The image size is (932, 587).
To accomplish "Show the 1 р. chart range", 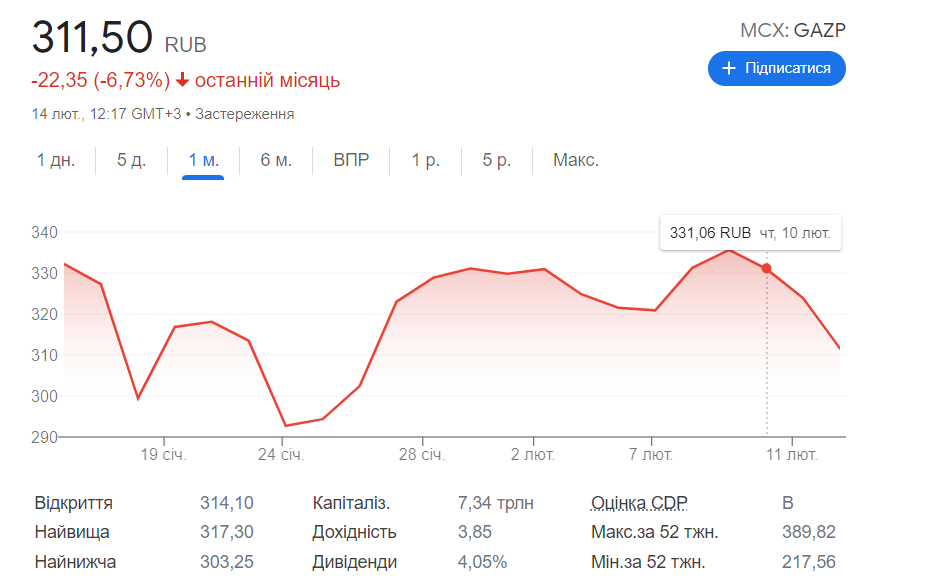I will coord(426,160).
